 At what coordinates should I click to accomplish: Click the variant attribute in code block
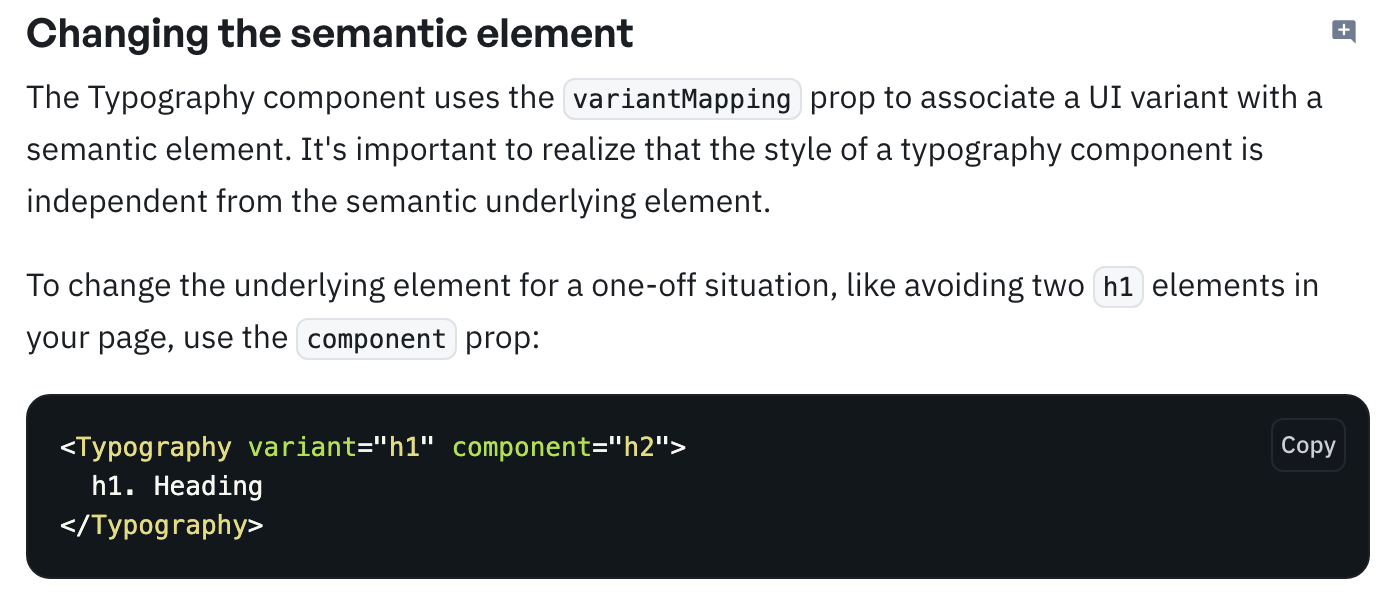[x=302, y=446]
